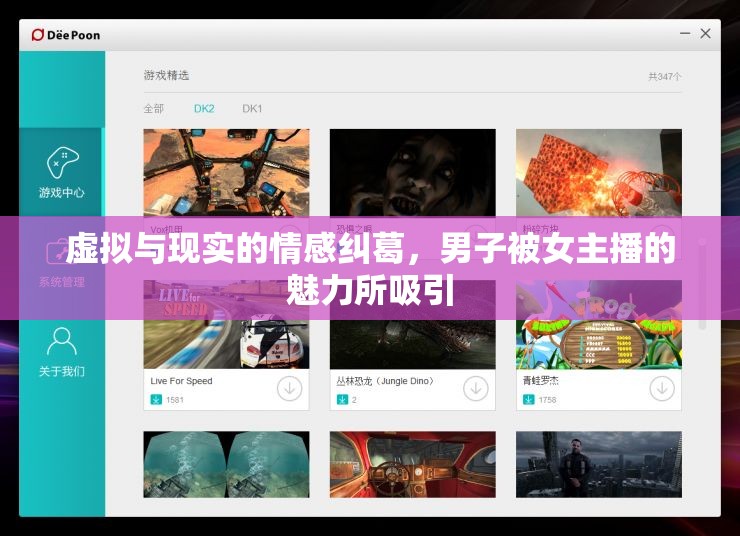The width and height of the screenshot is (740, 536).
Task: Switch to the DK1 filter tab
Action: pos(252,109)
